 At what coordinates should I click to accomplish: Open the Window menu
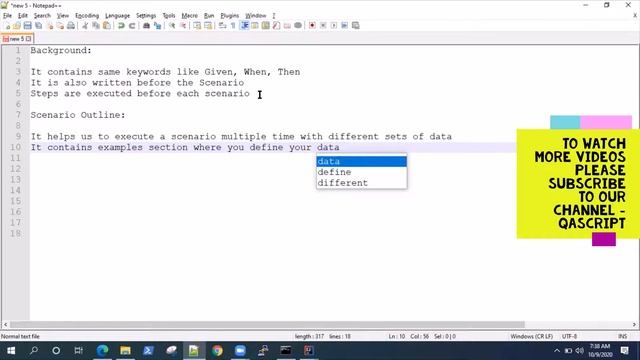point(256,16)
